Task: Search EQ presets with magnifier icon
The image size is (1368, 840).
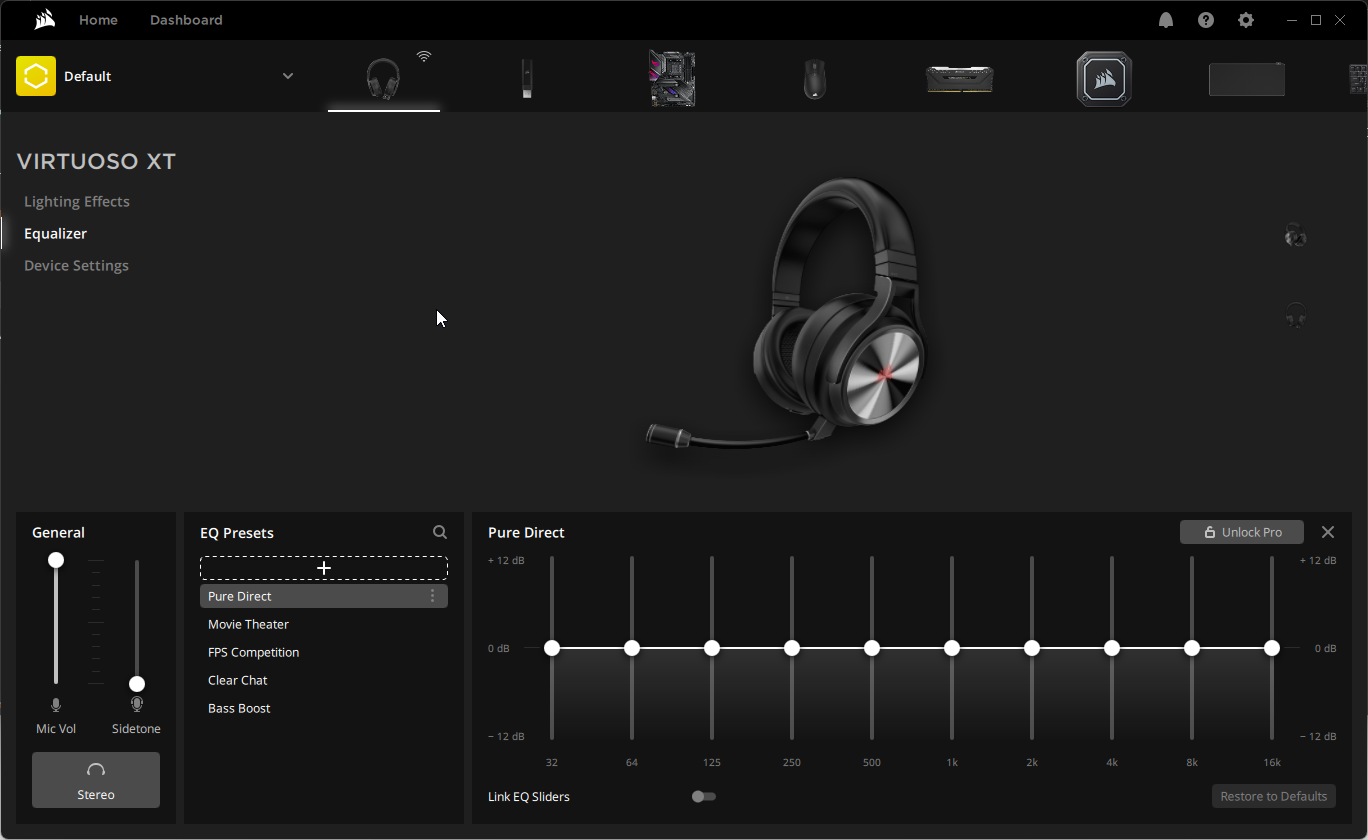Action: click(x=440, y=533)
